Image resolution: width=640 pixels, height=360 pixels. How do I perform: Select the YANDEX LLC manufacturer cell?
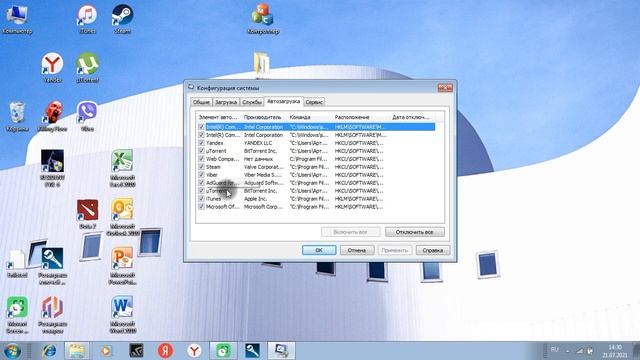click(x=258, y=143)
